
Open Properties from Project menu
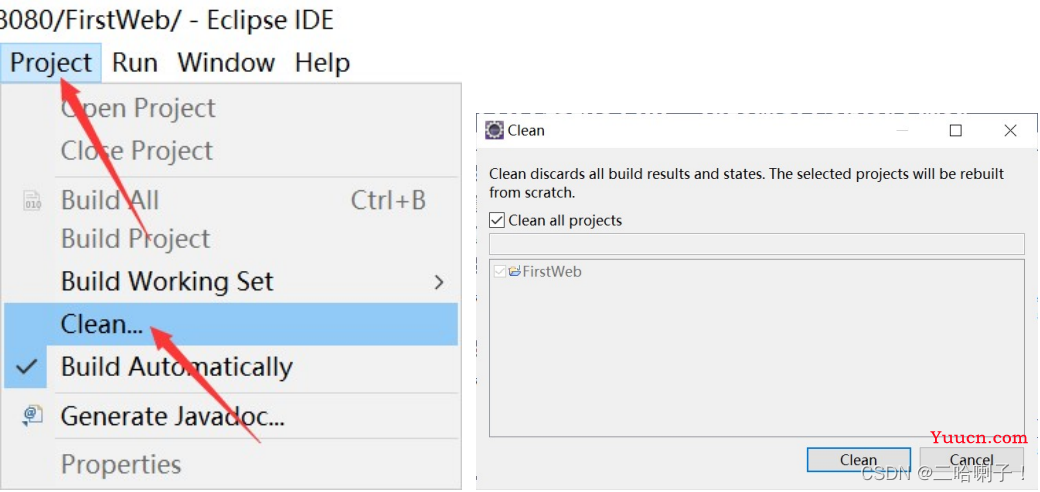click(x=121, y=464)
